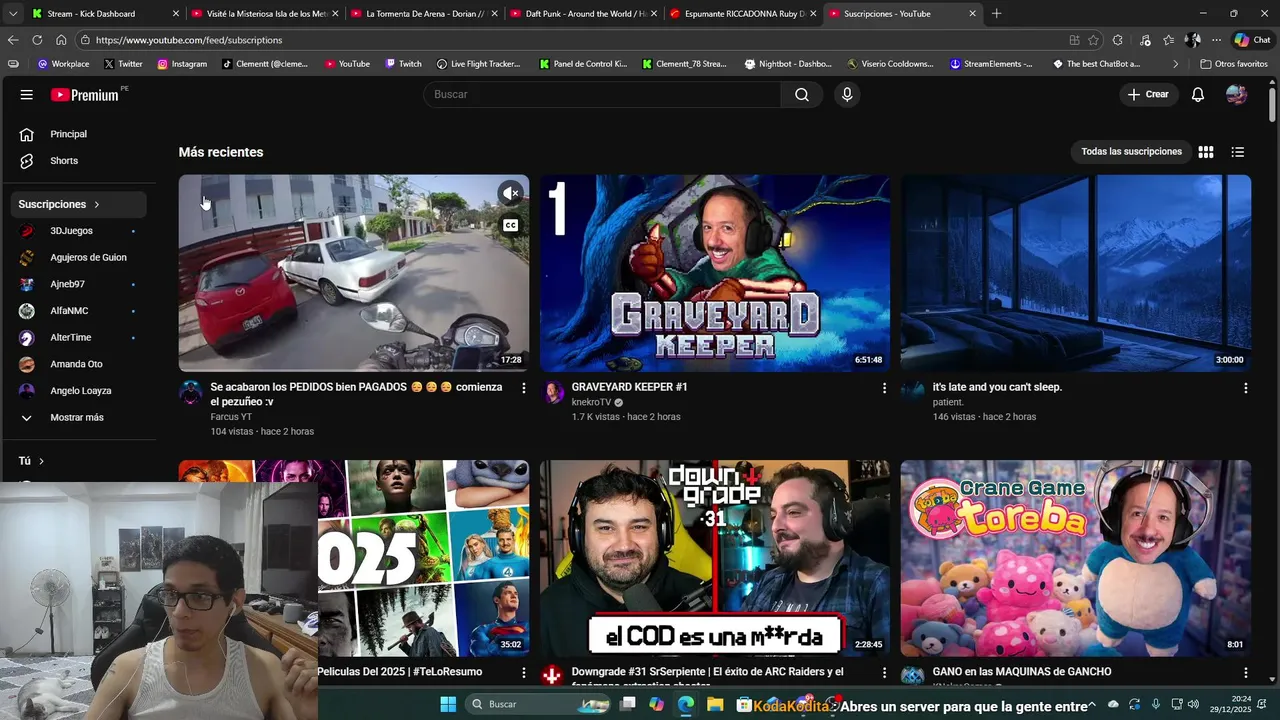Open the snowy bedroom window thumbnail
This screenshot has width=1280, height=720.
click(x=1076, y=273)
